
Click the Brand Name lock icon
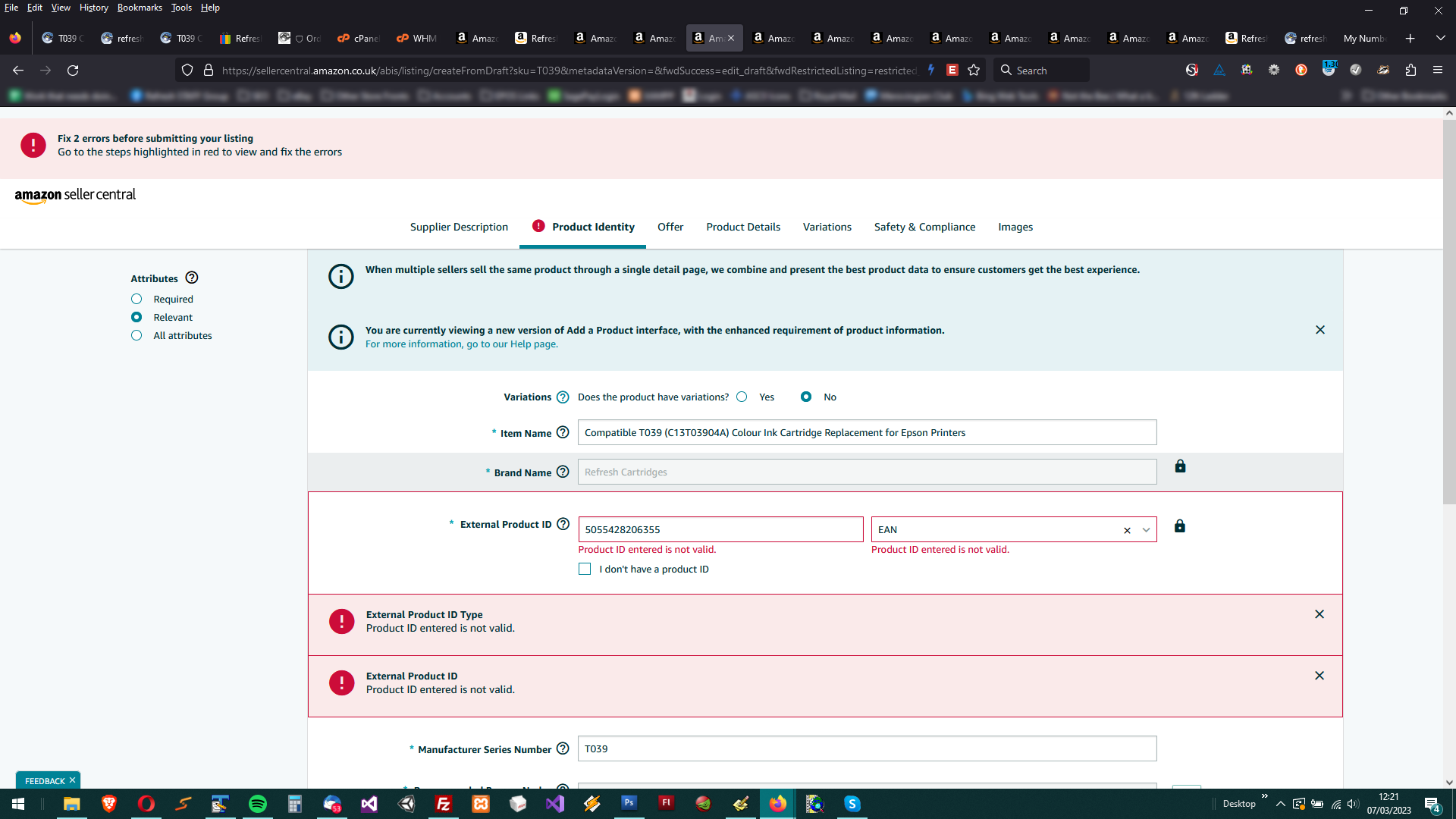pos(1180,466)
